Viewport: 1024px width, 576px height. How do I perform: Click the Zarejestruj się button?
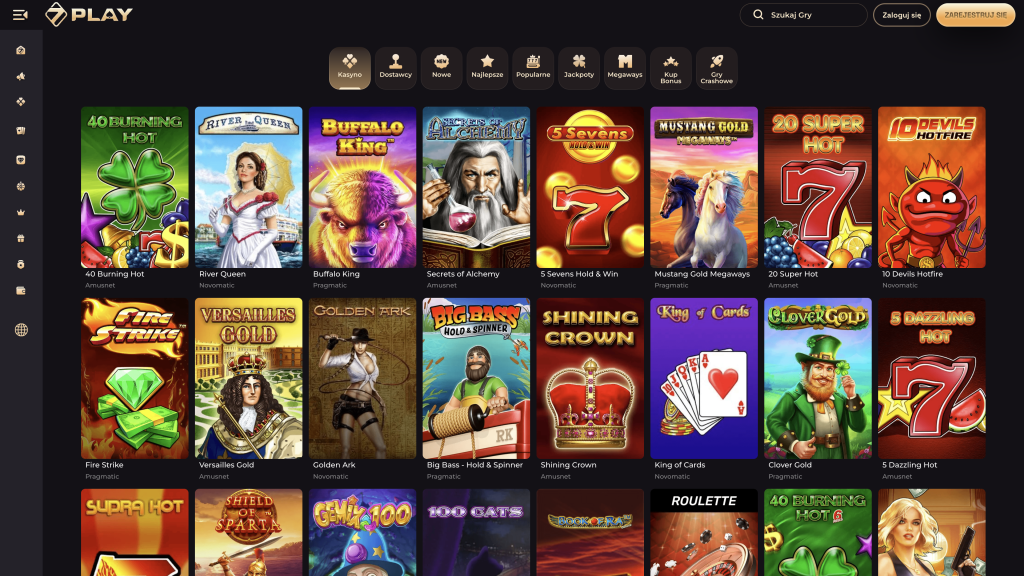point(975,14)
